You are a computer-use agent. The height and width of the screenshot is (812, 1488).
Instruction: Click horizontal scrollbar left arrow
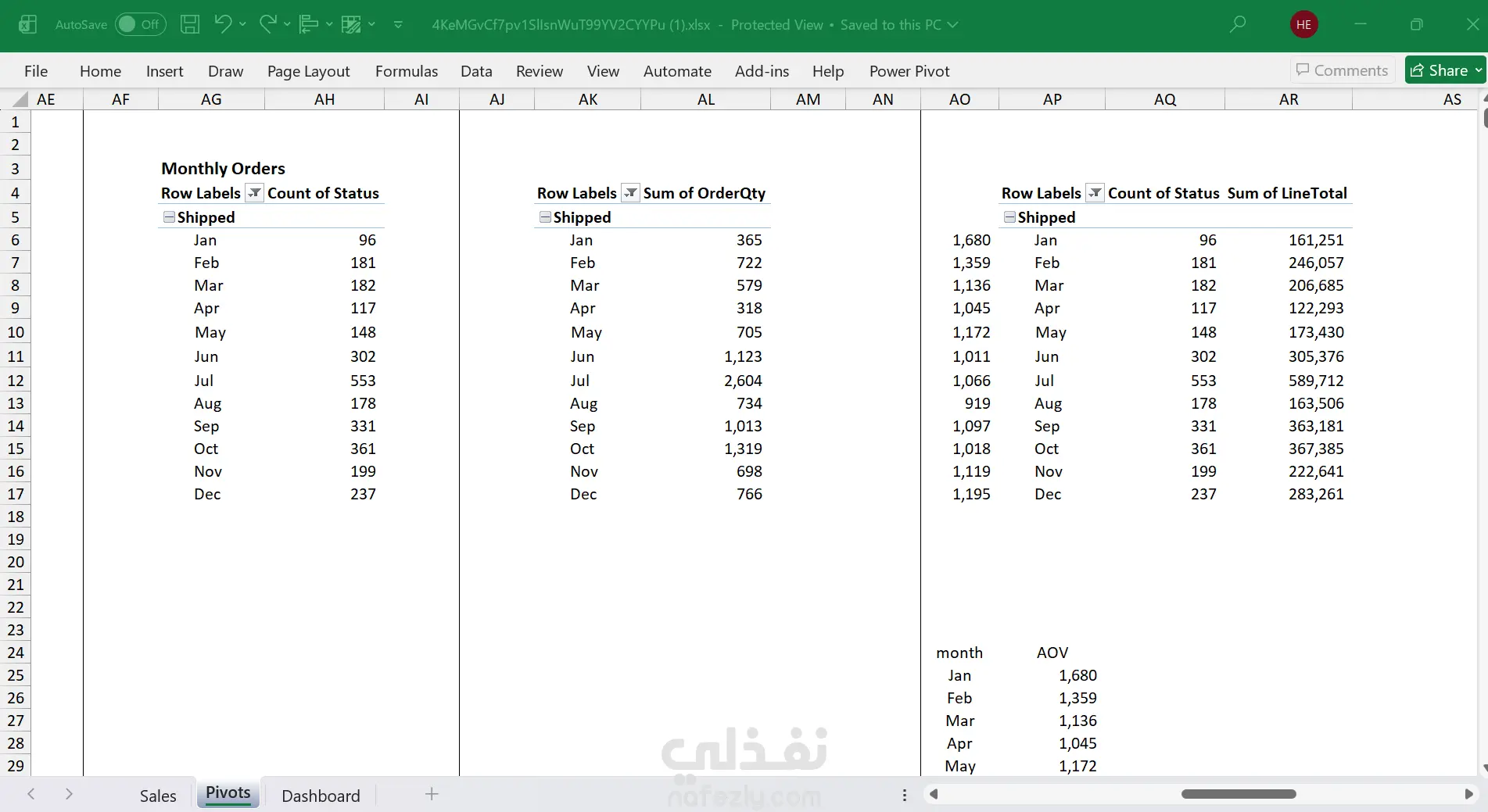tap(933, 794)
